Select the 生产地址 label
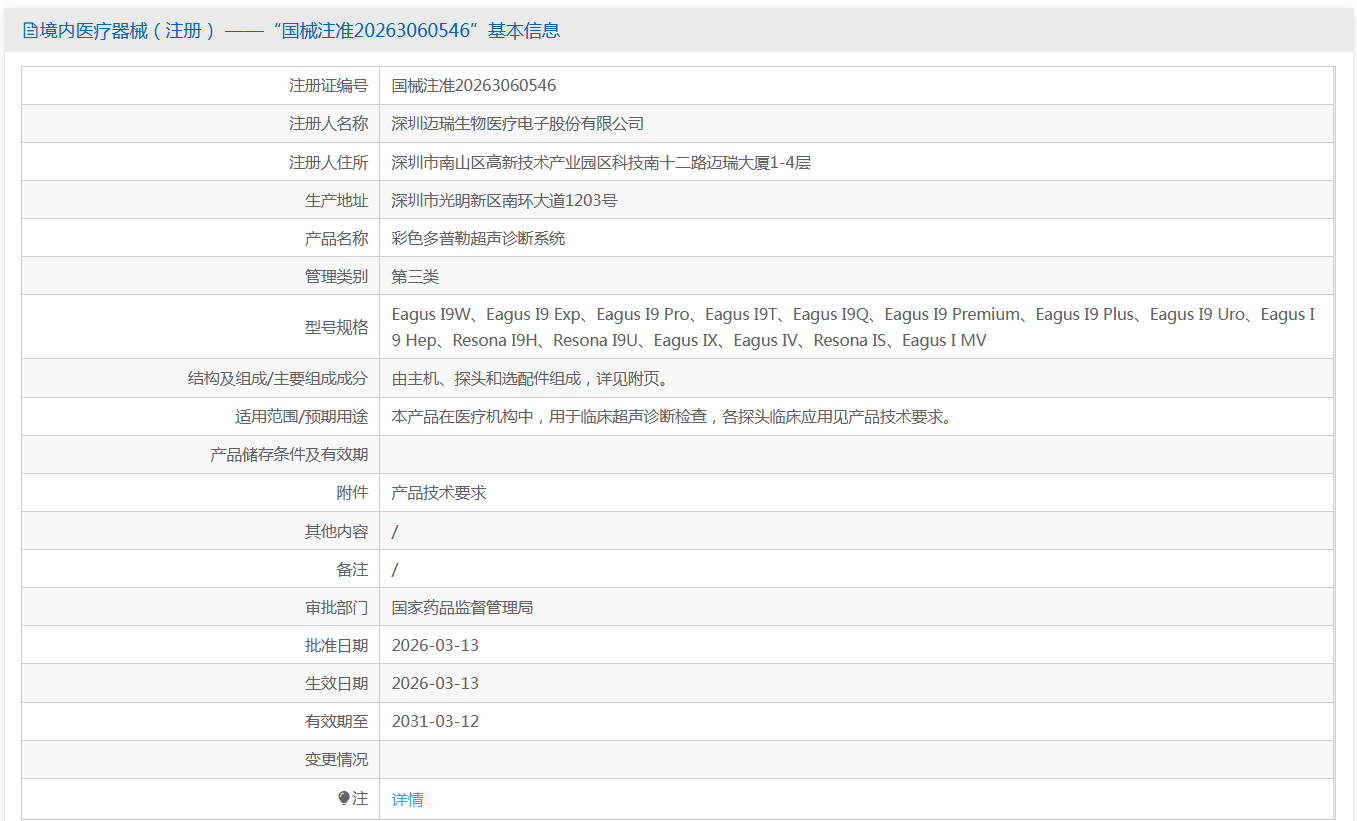 [336, 200]
